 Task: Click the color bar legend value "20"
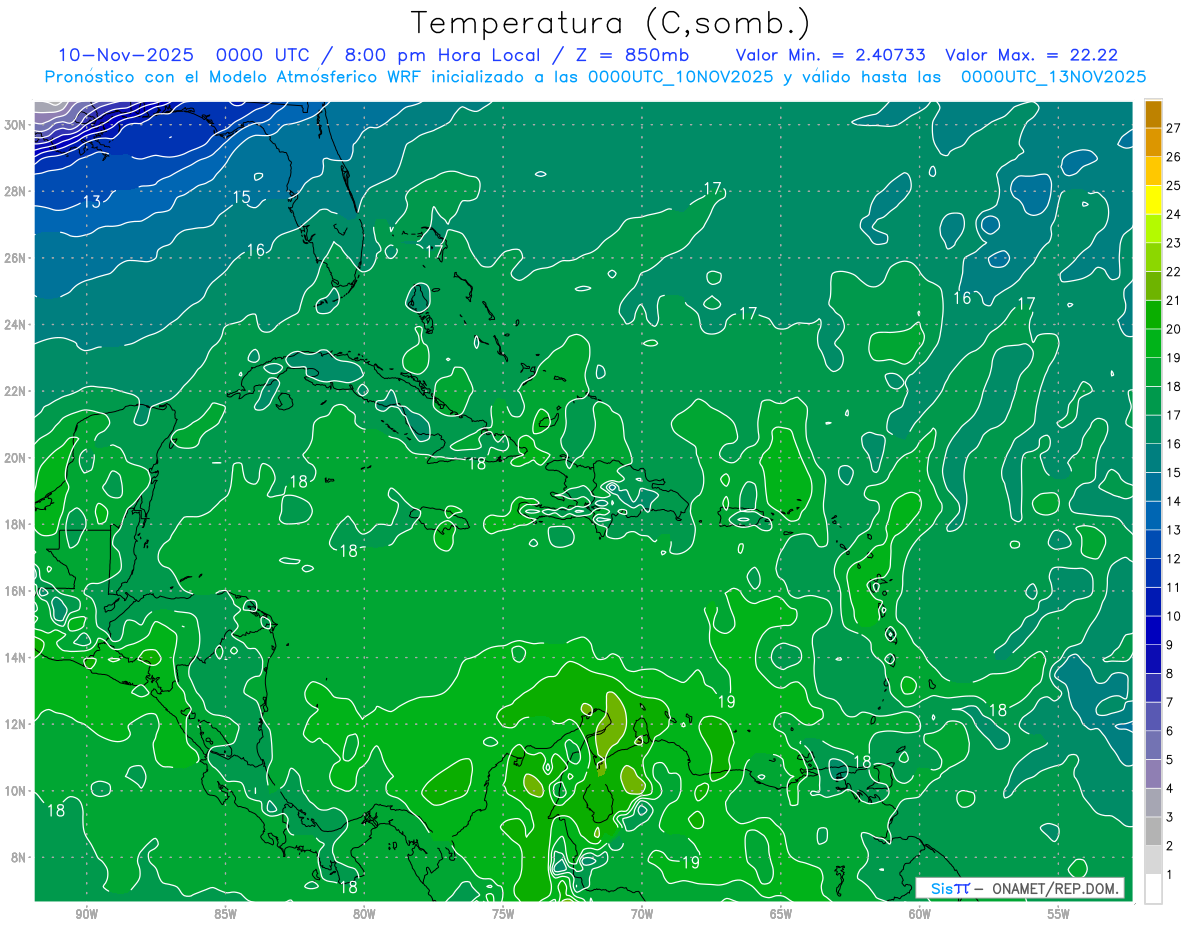1174,329
